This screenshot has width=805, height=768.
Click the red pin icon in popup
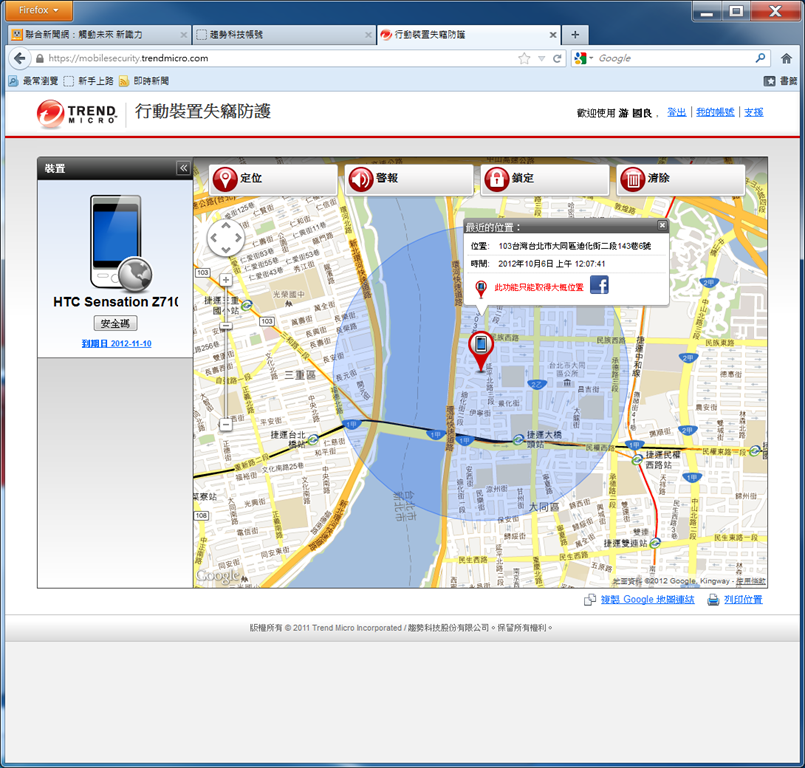point(481,289)
